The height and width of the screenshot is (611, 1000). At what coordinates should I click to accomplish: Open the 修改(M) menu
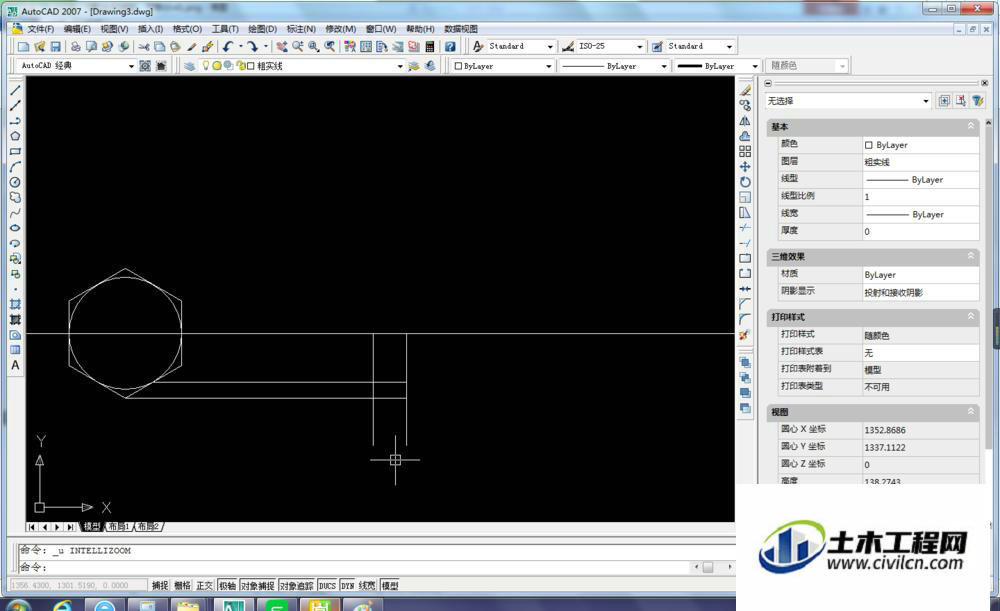pos(341,29)
